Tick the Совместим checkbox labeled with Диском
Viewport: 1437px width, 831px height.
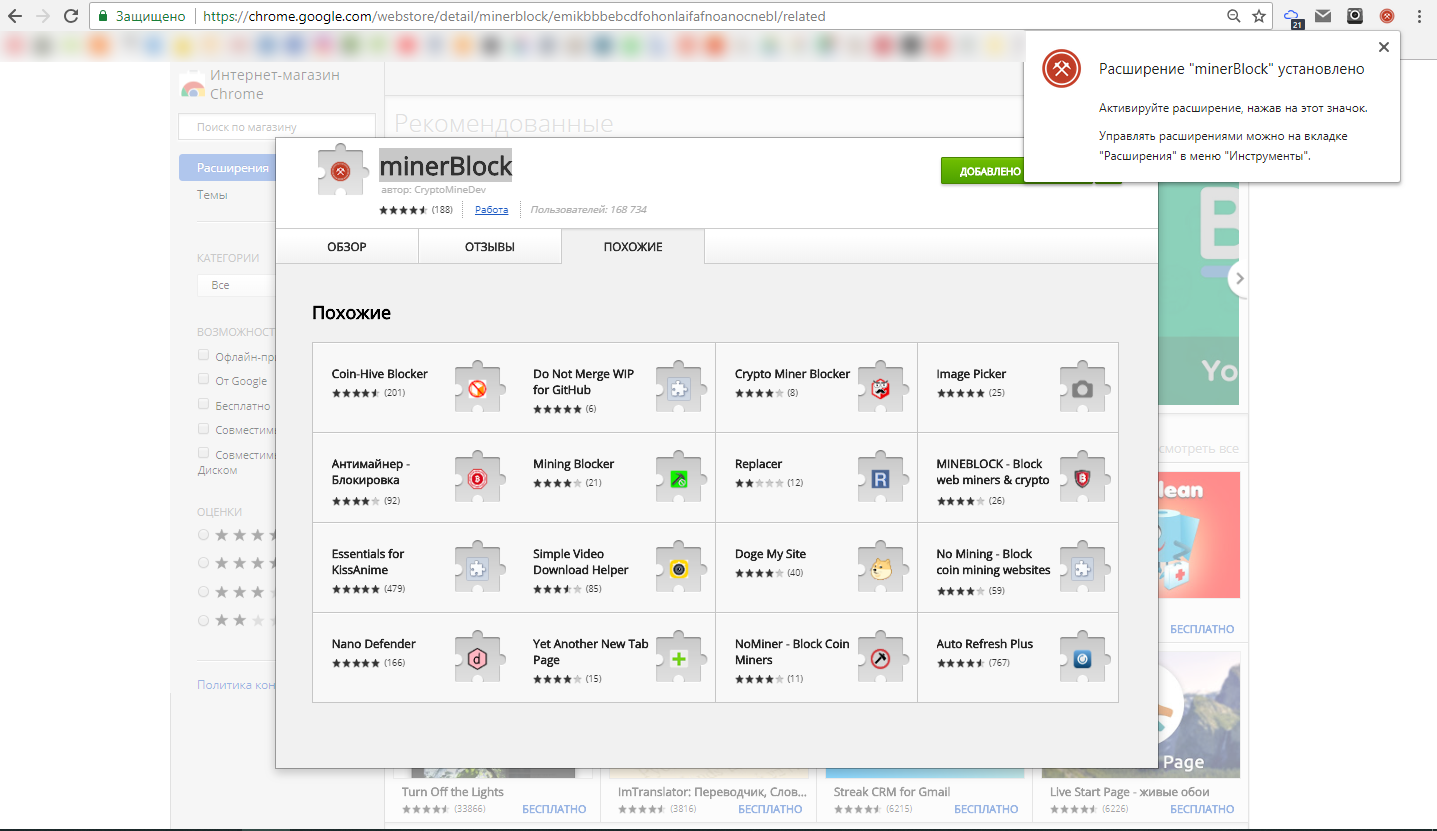204,453
